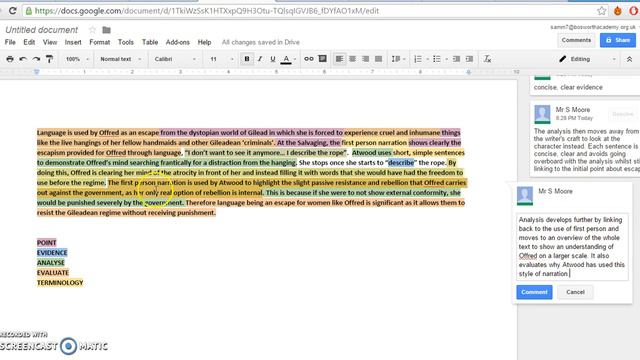
Task: Collapse the menus with the chevron icon
Action: point(629,59)
